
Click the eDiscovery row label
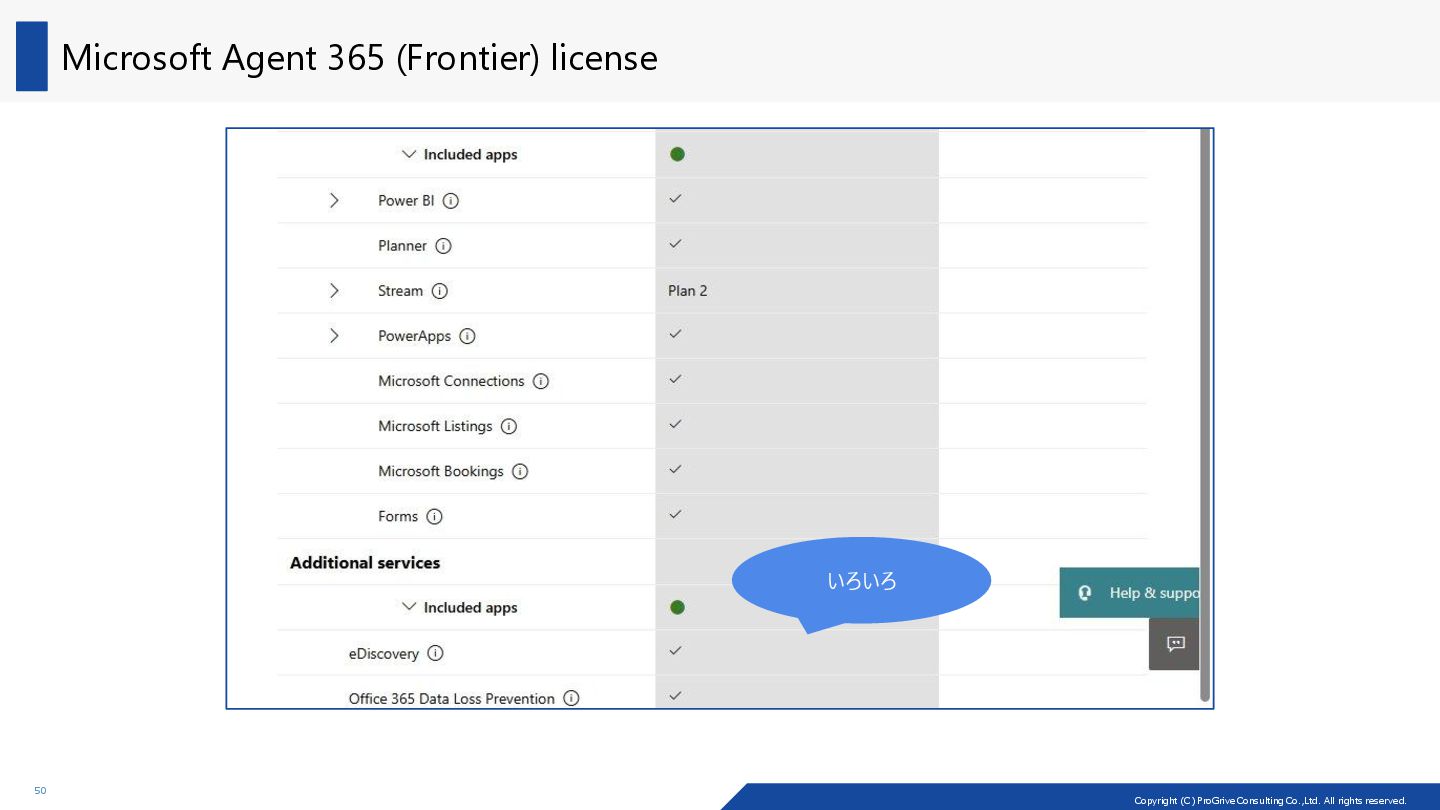pos(384,654)
